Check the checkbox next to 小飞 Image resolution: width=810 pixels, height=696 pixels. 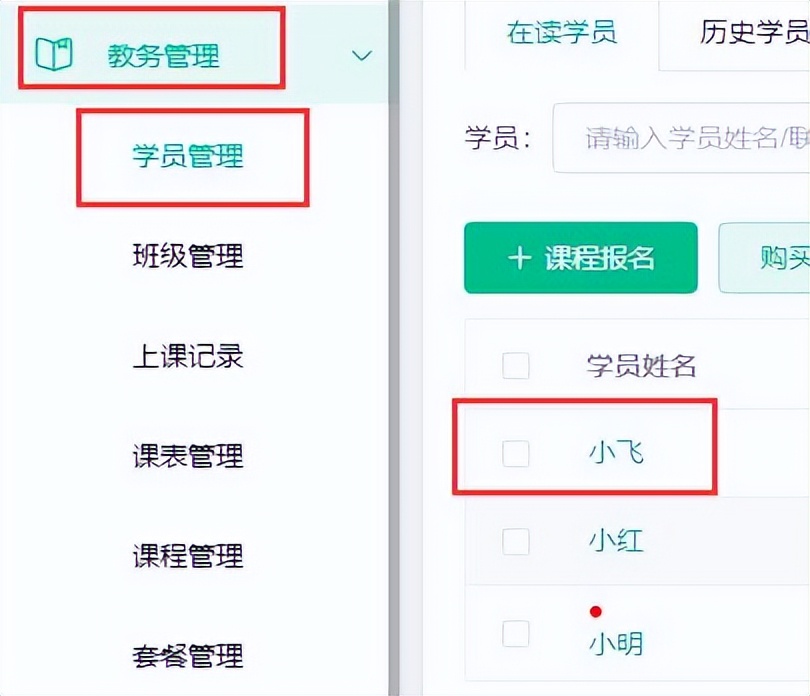coord(515,453)
